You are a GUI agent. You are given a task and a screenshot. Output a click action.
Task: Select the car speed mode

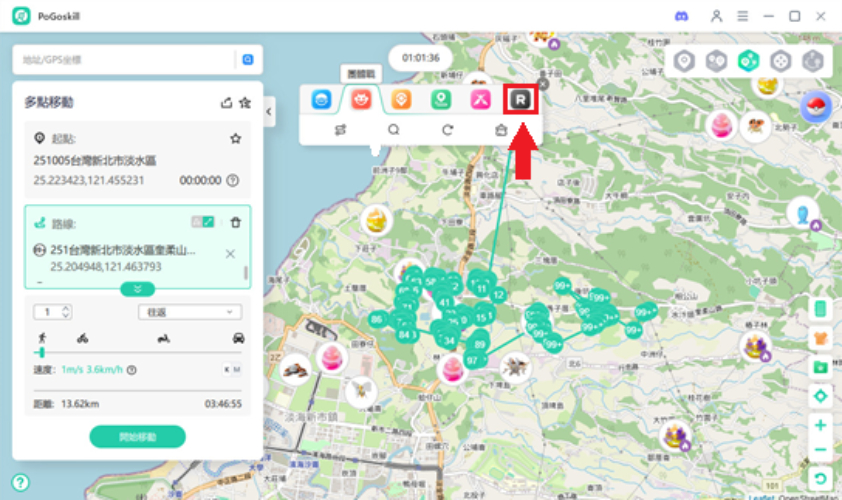pyautogui.click(x=238, y=338)
